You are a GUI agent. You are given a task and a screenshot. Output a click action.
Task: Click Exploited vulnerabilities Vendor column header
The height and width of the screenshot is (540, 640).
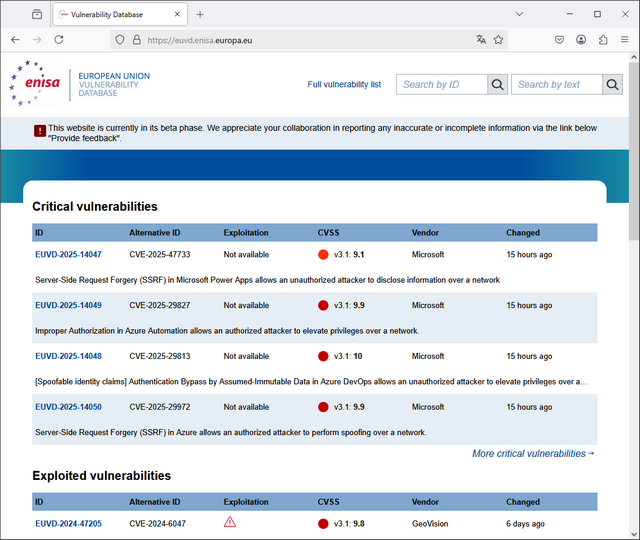(425, 502)
